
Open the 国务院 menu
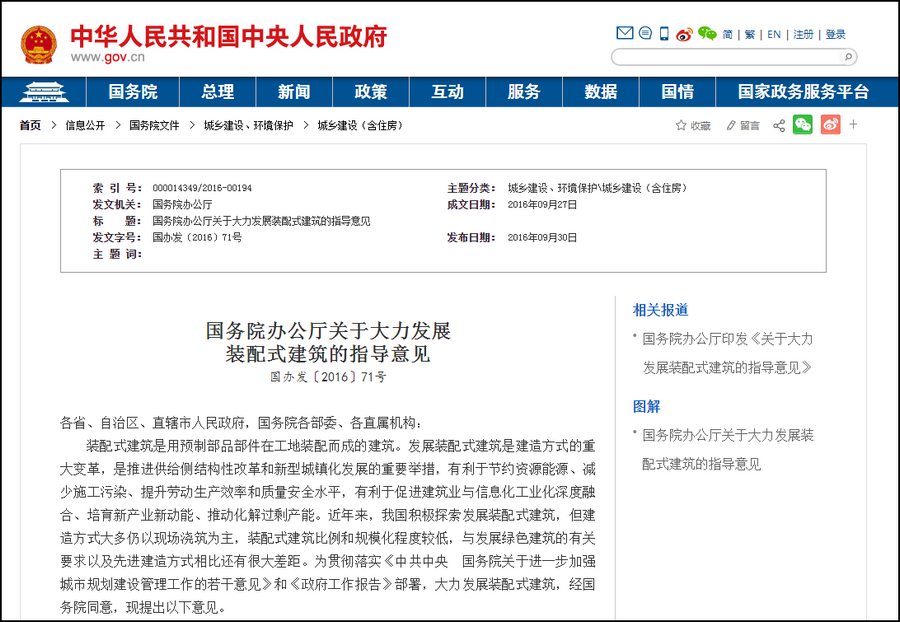pyautogui.click(x=133, y=92)
